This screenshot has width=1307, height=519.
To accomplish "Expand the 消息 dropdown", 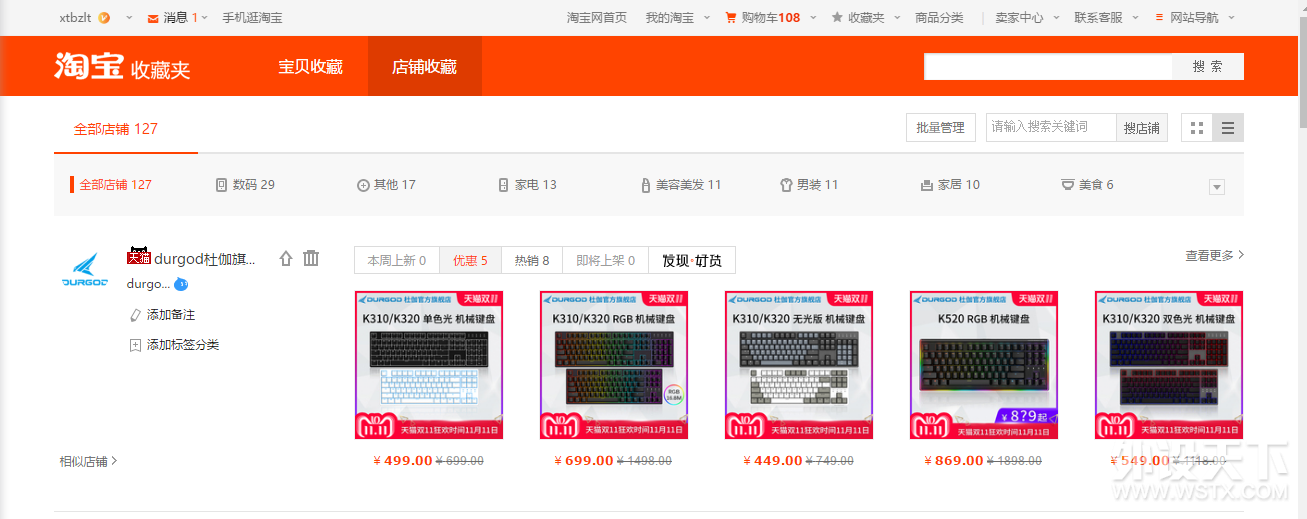I will (206, 18).
